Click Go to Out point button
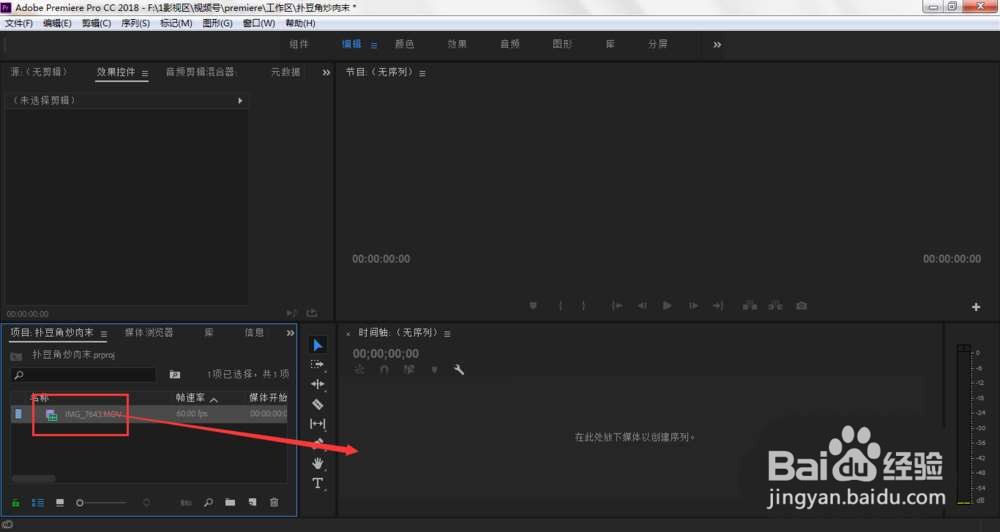The width and height of the screenshot is (1000, 532). [718, 306]
